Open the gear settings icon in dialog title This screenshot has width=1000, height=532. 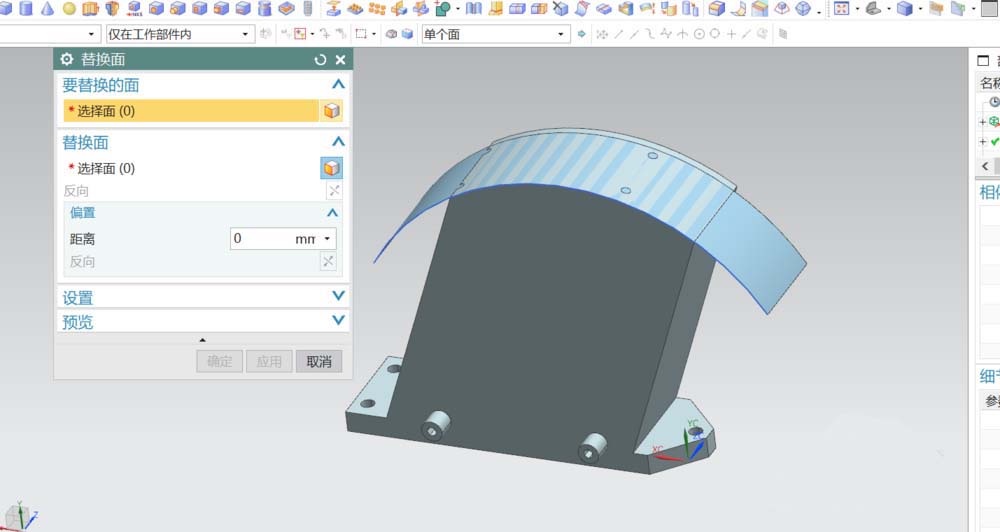tap(67, 59)
